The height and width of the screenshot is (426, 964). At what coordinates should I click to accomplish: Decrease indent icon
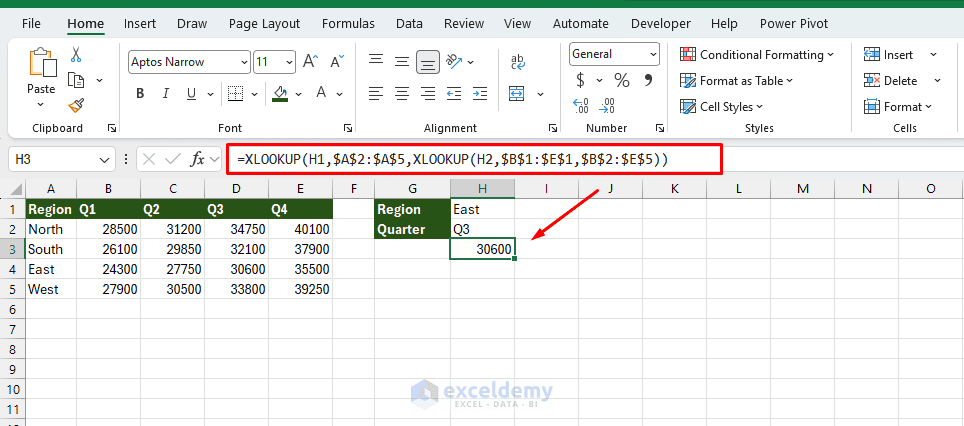tap(454, 93)
